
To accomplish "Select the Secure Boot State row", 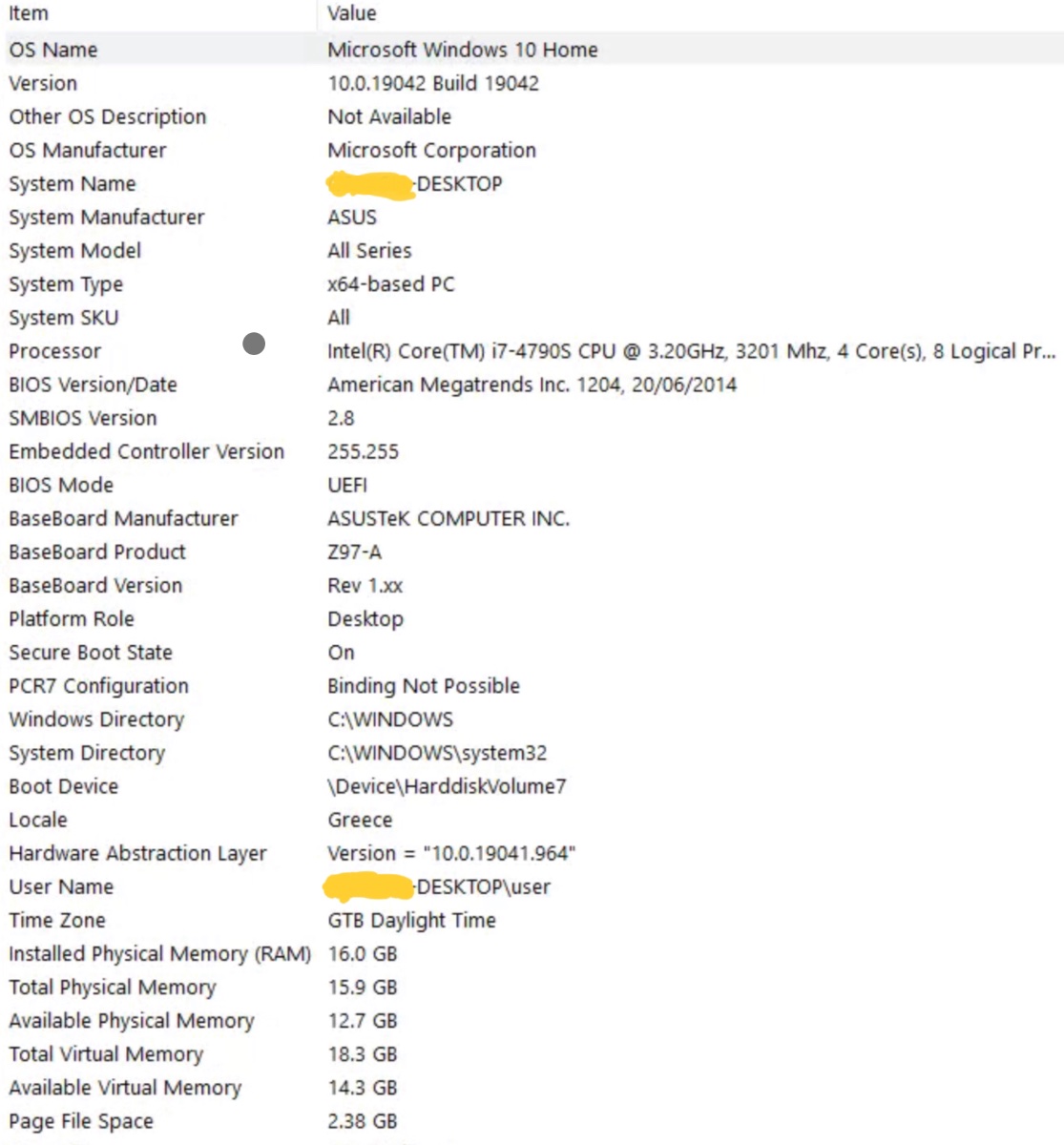I will (x=91, y=653).
